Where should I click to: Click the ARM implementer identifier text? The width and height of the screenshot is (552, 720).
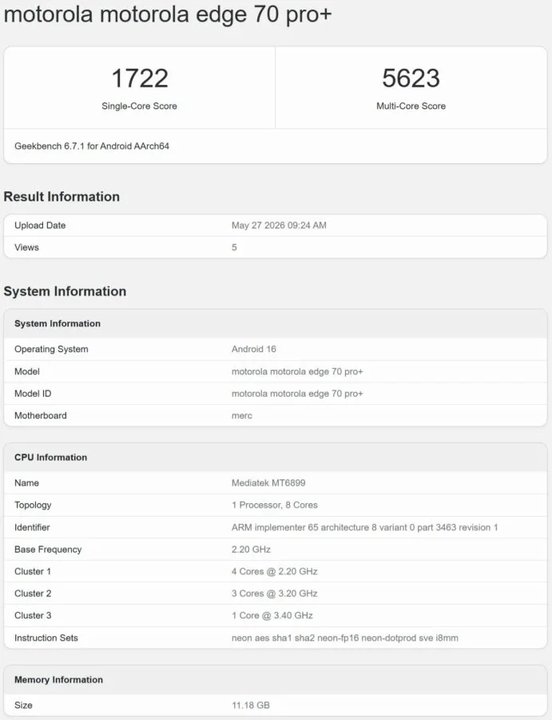pos(365,528)
